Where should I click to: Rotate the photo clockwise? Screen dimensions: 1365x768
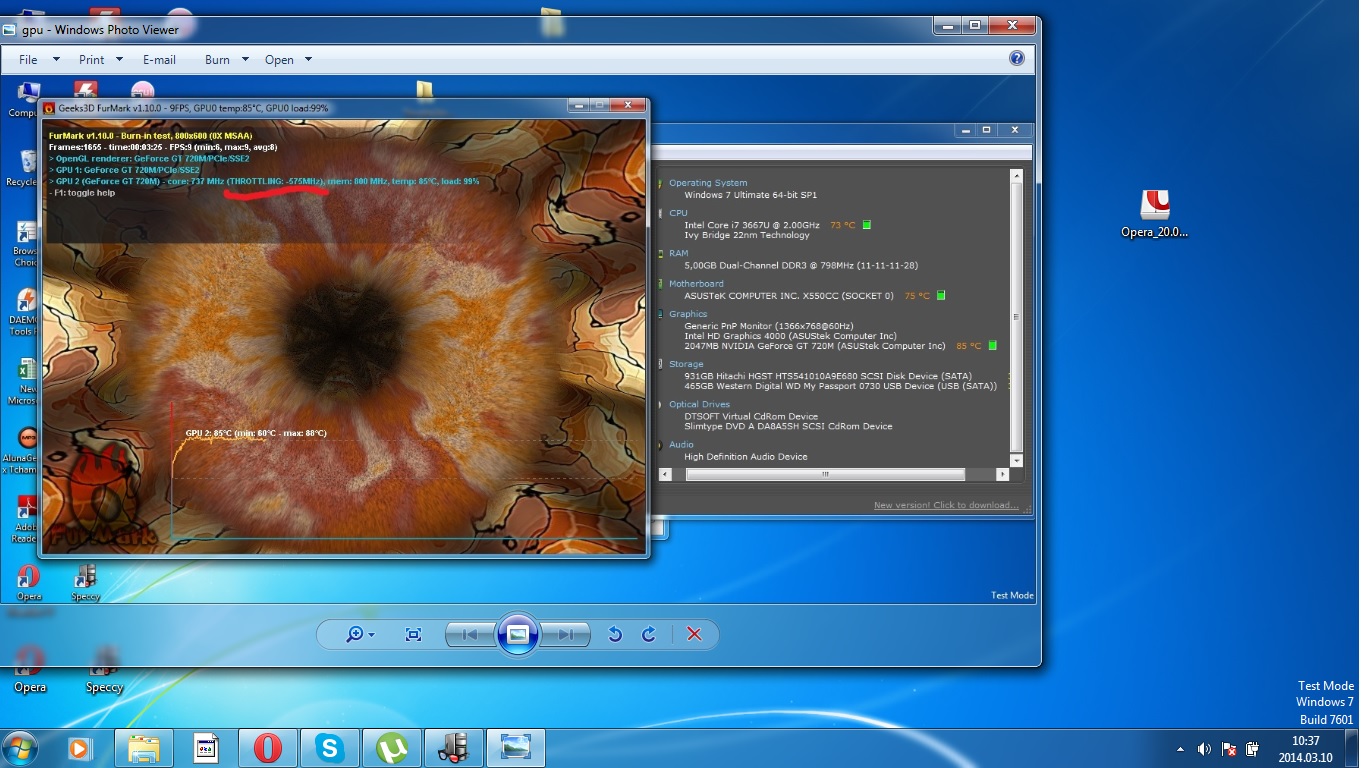pos(649,634)
